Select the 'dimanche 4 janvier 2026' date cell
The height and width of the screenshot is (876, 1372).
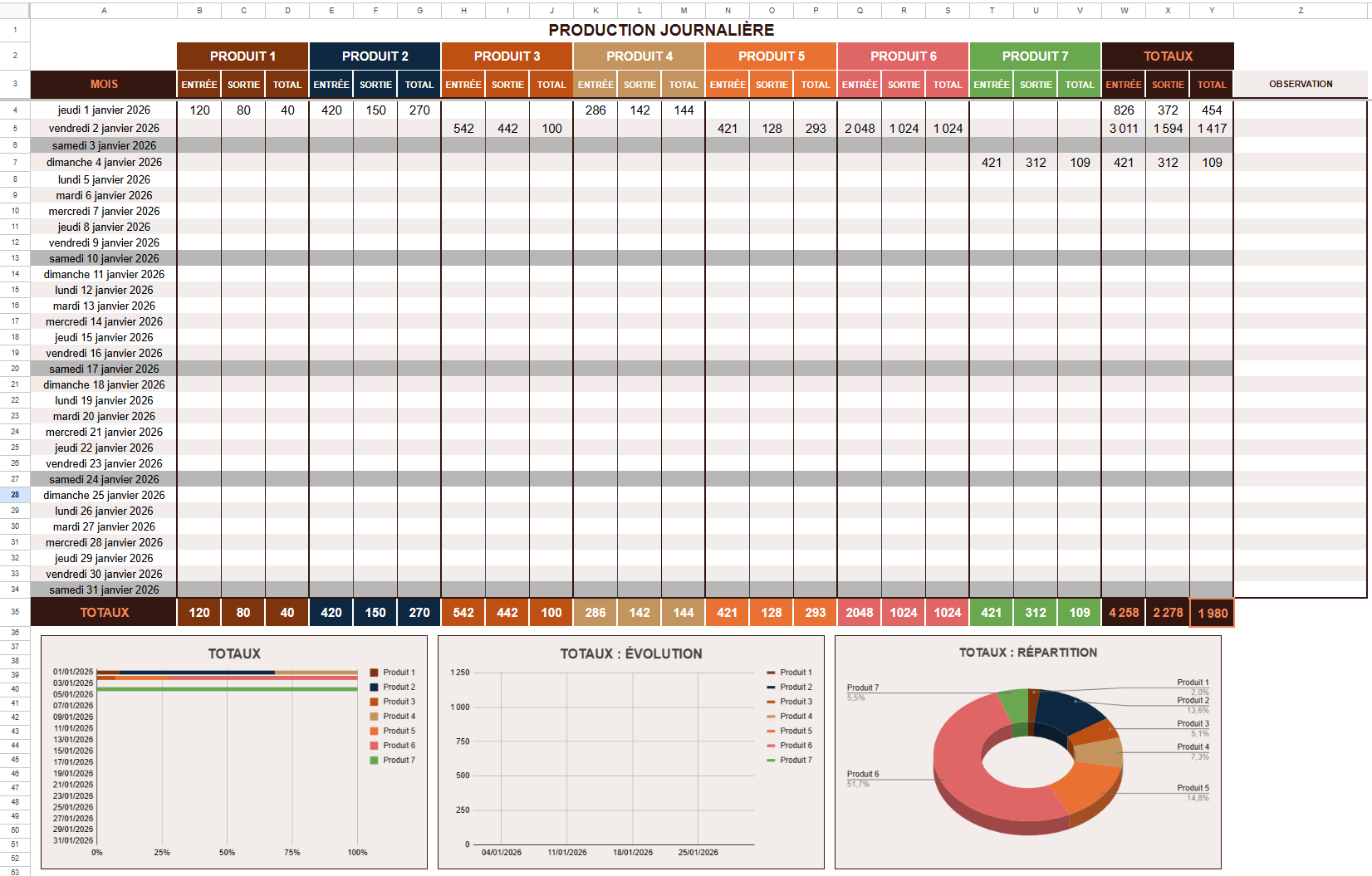coord(104,163)
